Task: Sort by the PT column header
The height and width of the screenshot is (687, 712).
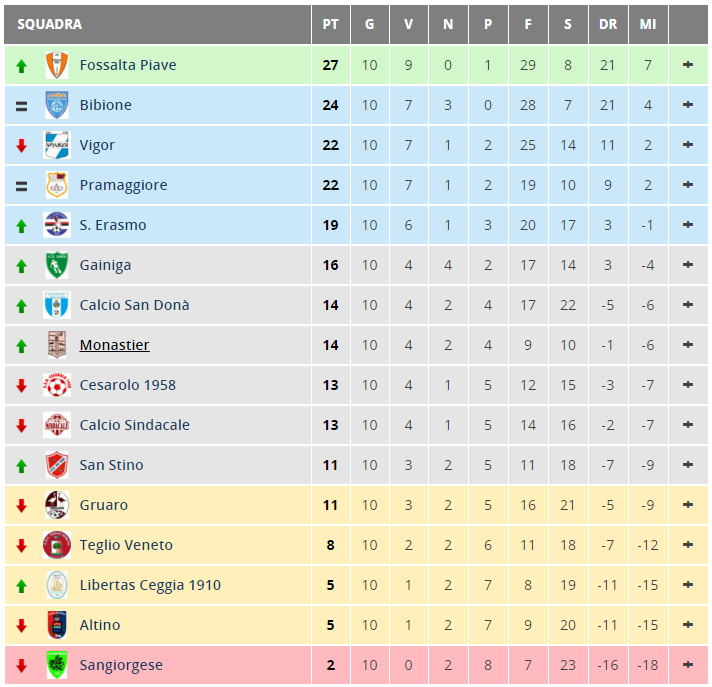Action: pyautogui.click(x=331, y=25)
